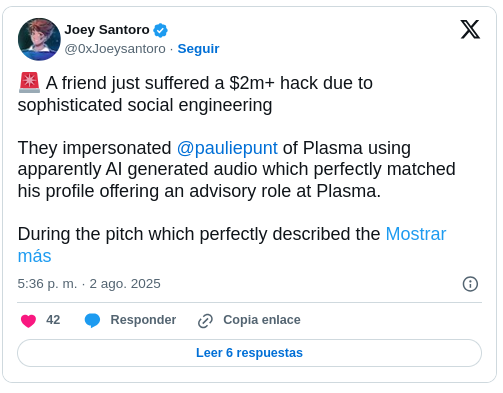Like the tweet with the heart icon
Viewport: 503px width, 393px height.
coord(28,321)
